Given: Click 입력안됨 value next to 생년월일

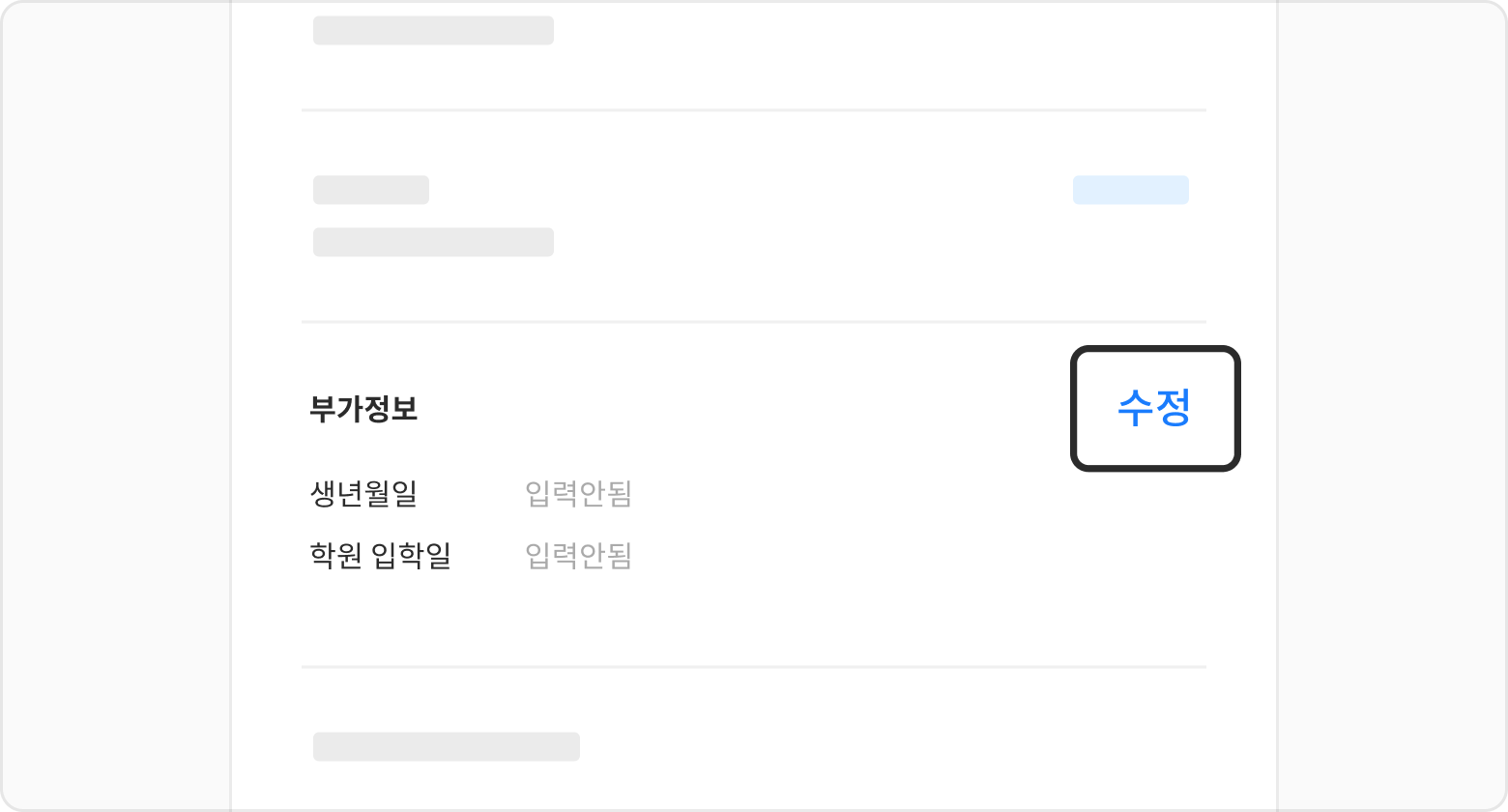Looking at the screenshot, I should [578, 494].
